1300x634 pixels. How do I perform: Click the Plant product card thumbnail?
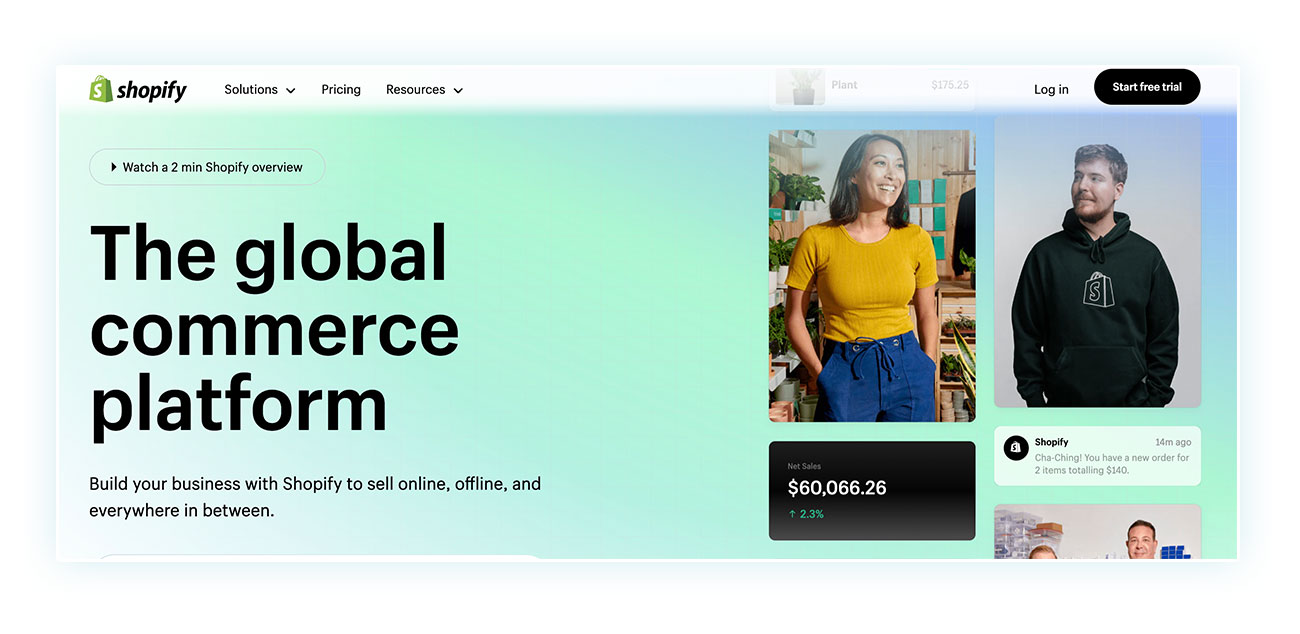click(x=800, y=87)
